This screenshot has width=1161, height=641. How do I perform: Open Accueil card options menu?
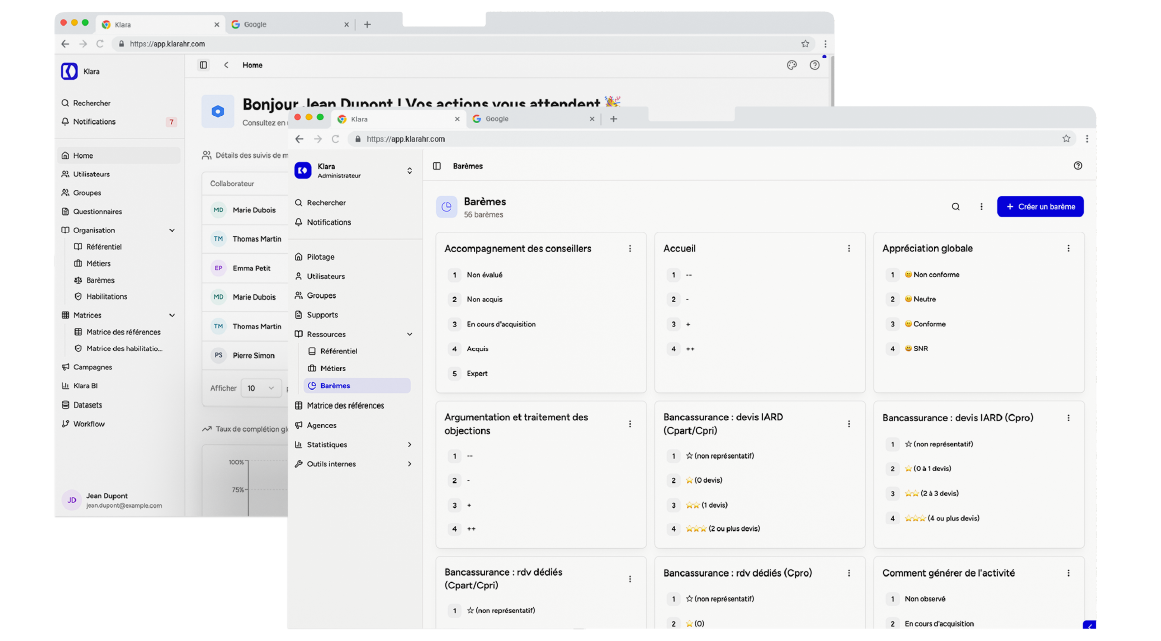[849, 249]
